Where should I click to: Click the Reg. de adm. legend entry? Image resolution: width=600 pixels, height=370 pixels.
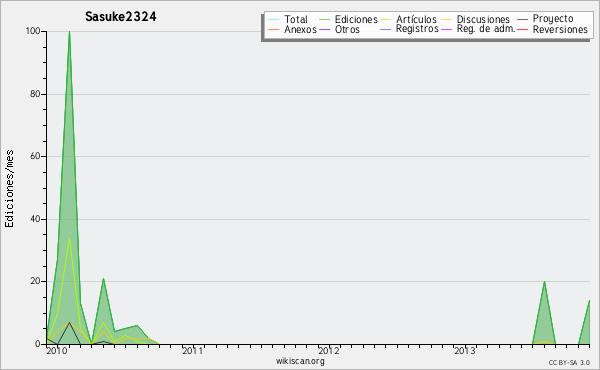coord(478,29)
